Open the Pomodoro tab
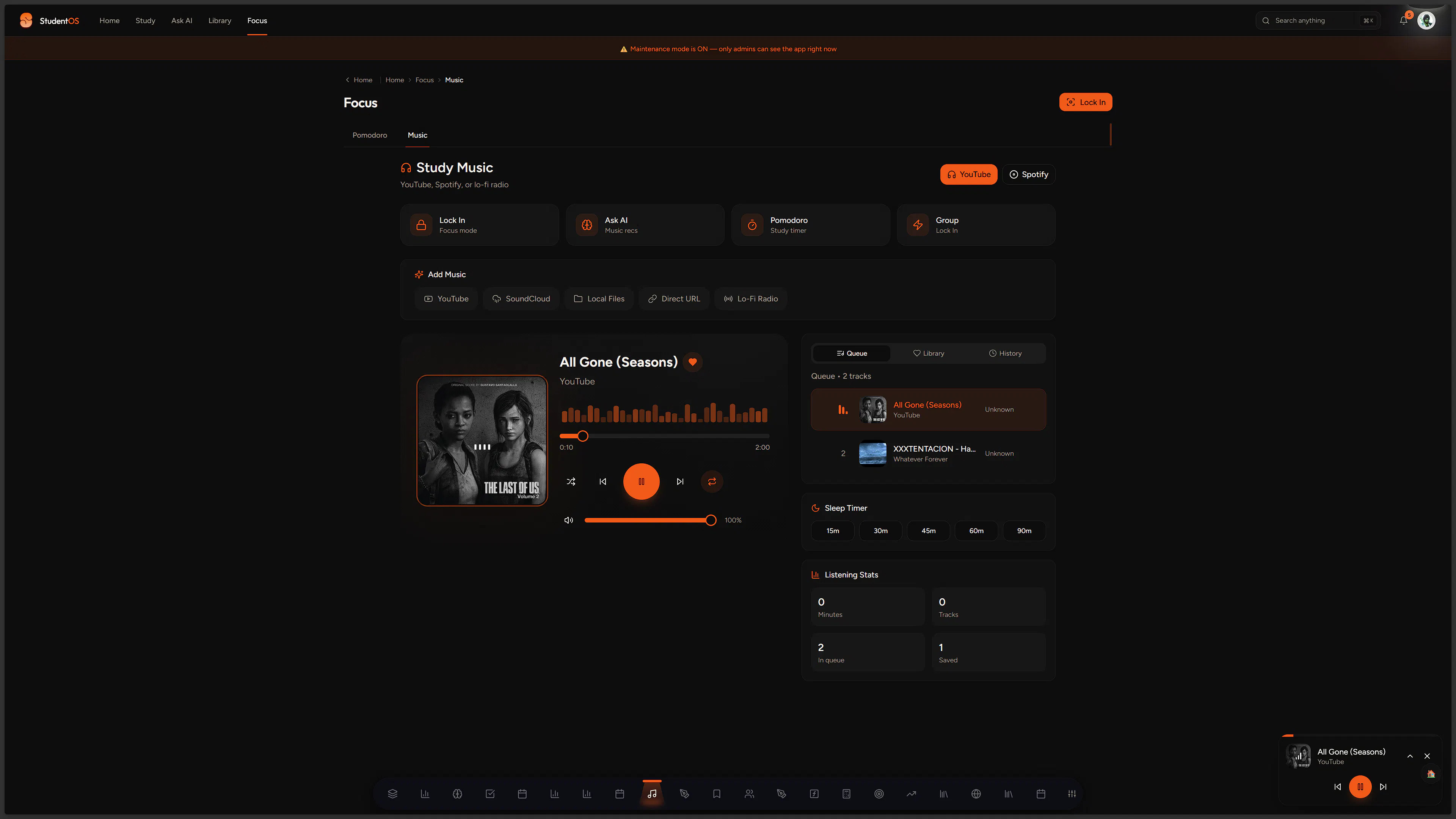Screen dimensions: 1456x819 pos(370,135)
